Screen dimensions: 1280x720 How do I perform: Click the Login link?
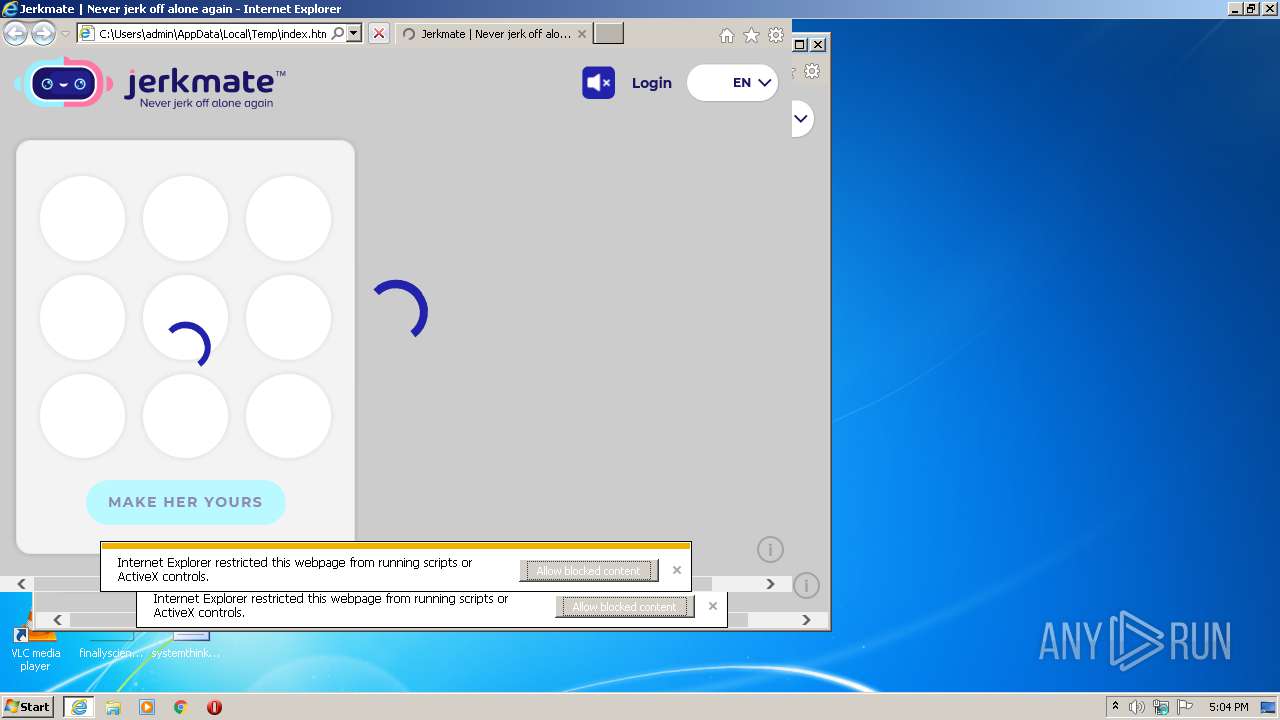pos(651,83)
